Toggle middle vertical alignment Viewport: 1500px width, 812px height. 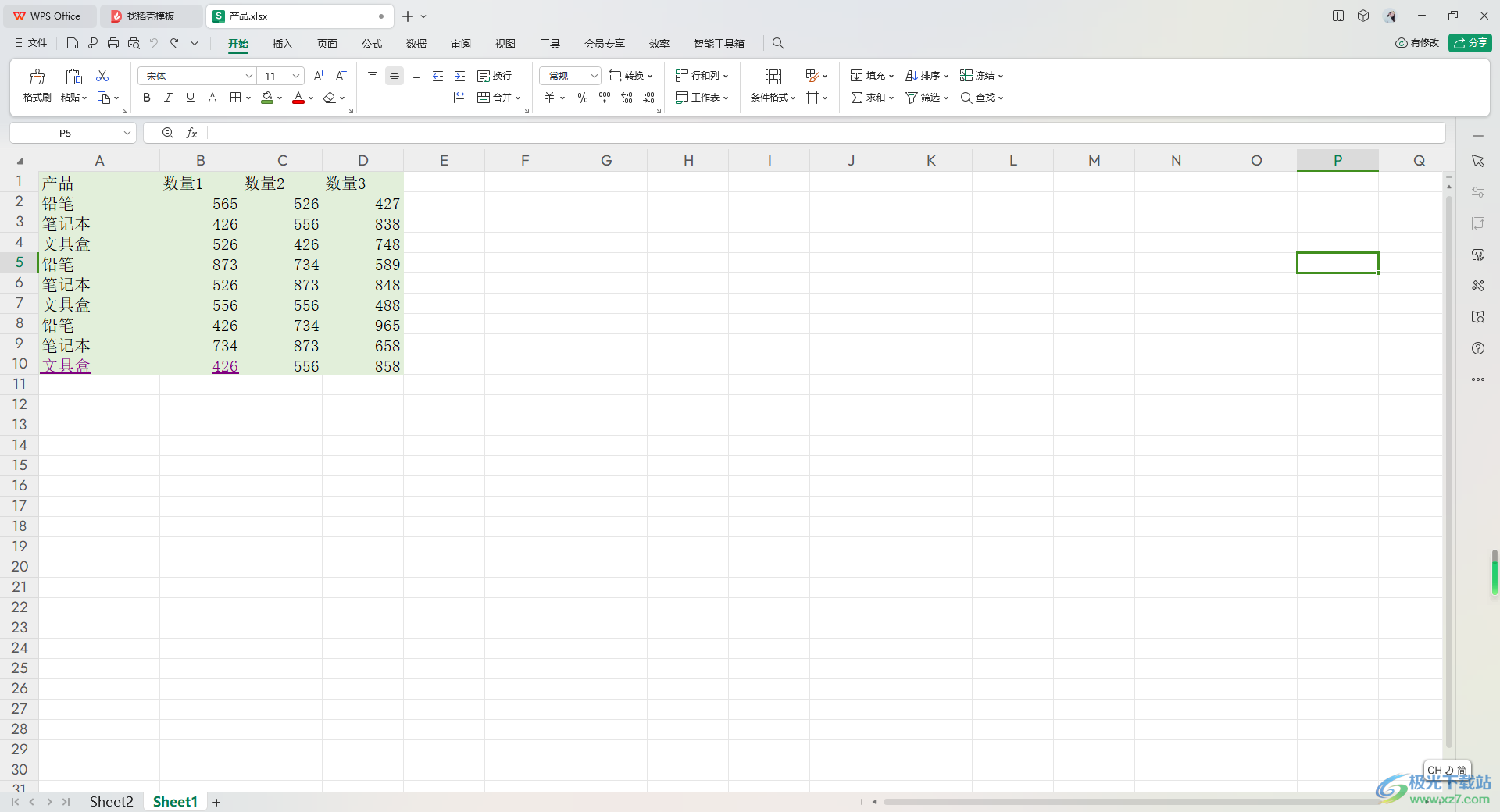[x=395, y=76]
